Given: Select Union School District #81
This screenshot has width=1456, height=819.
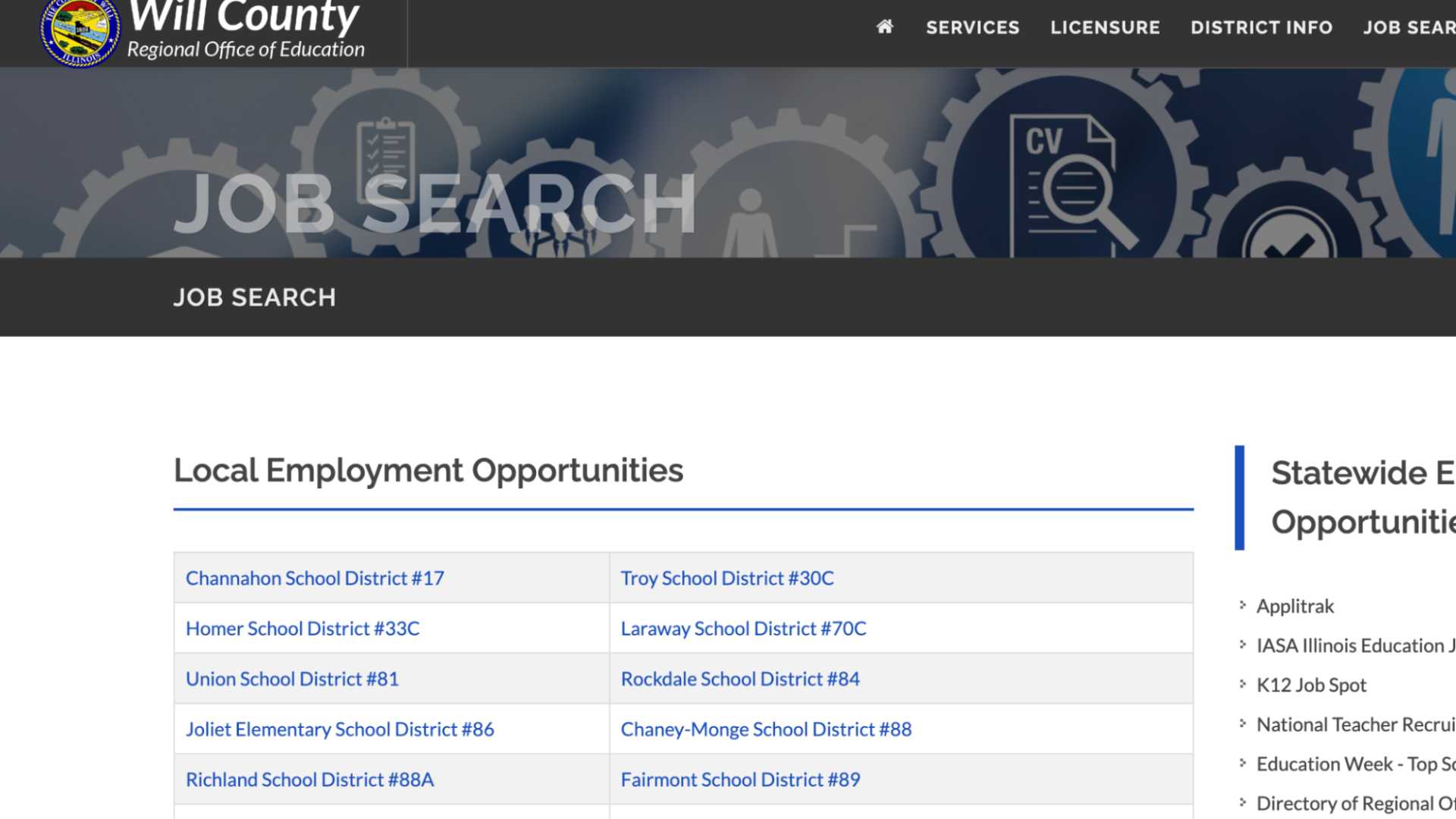Looking at the screenshot, I should pyautogui.click(x=292, y=679).
